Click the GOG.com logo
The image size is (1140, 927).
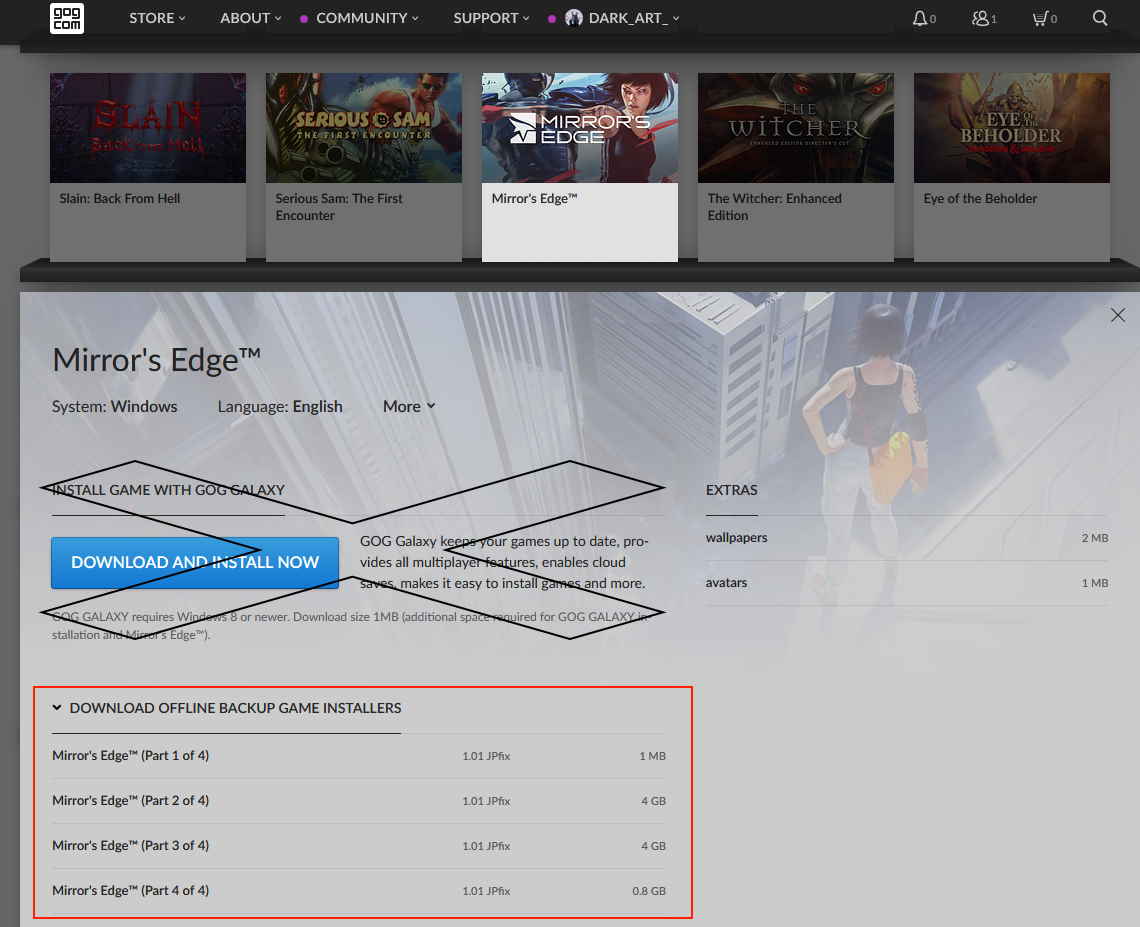point(67,18)
